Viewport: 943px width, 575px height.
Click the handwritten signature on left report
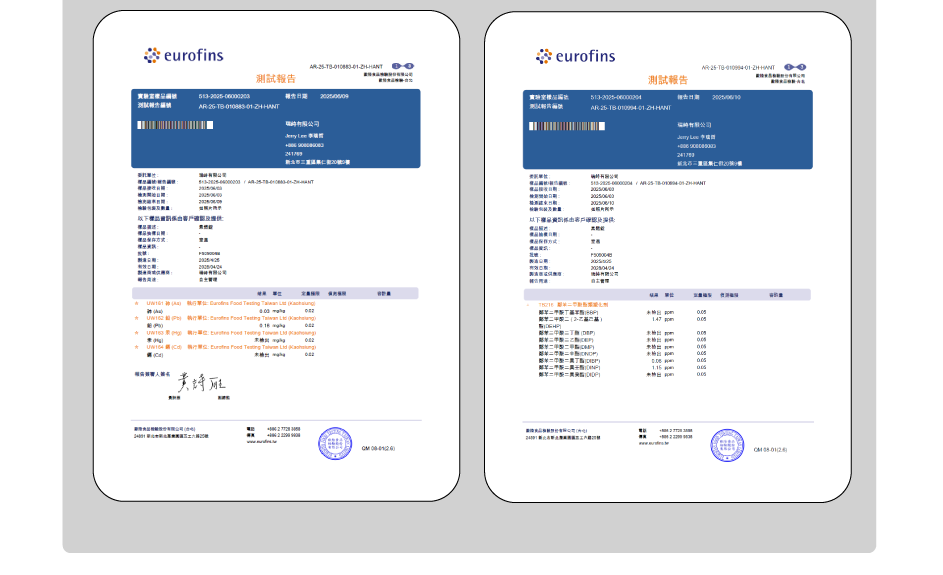click(197, 383)
